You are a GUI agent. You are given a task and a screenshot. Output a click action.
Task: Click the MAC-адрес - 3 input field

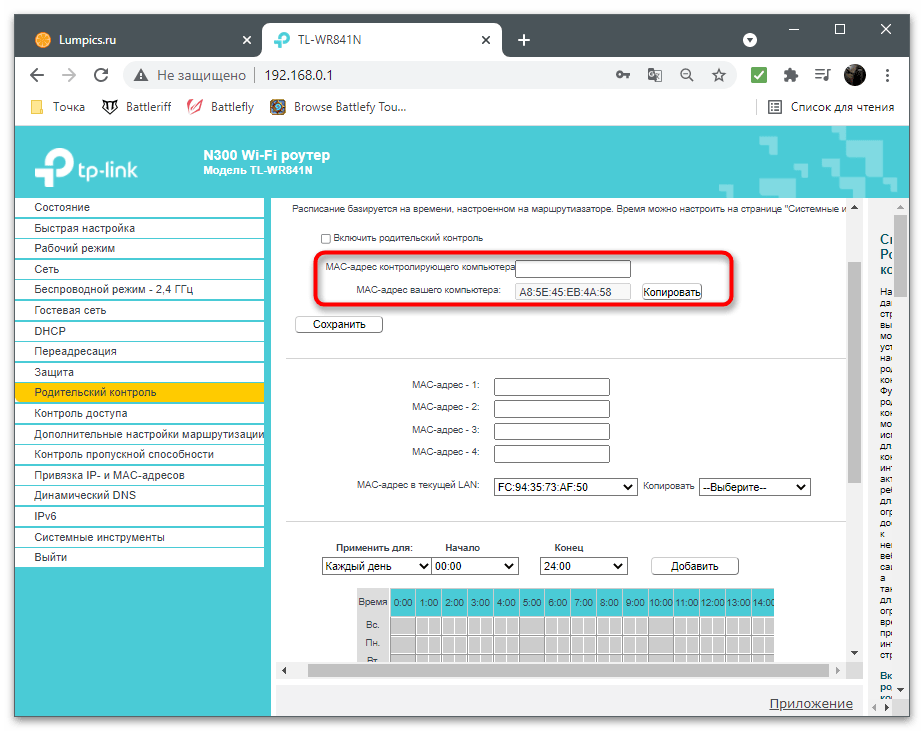(x=552, y=431)
